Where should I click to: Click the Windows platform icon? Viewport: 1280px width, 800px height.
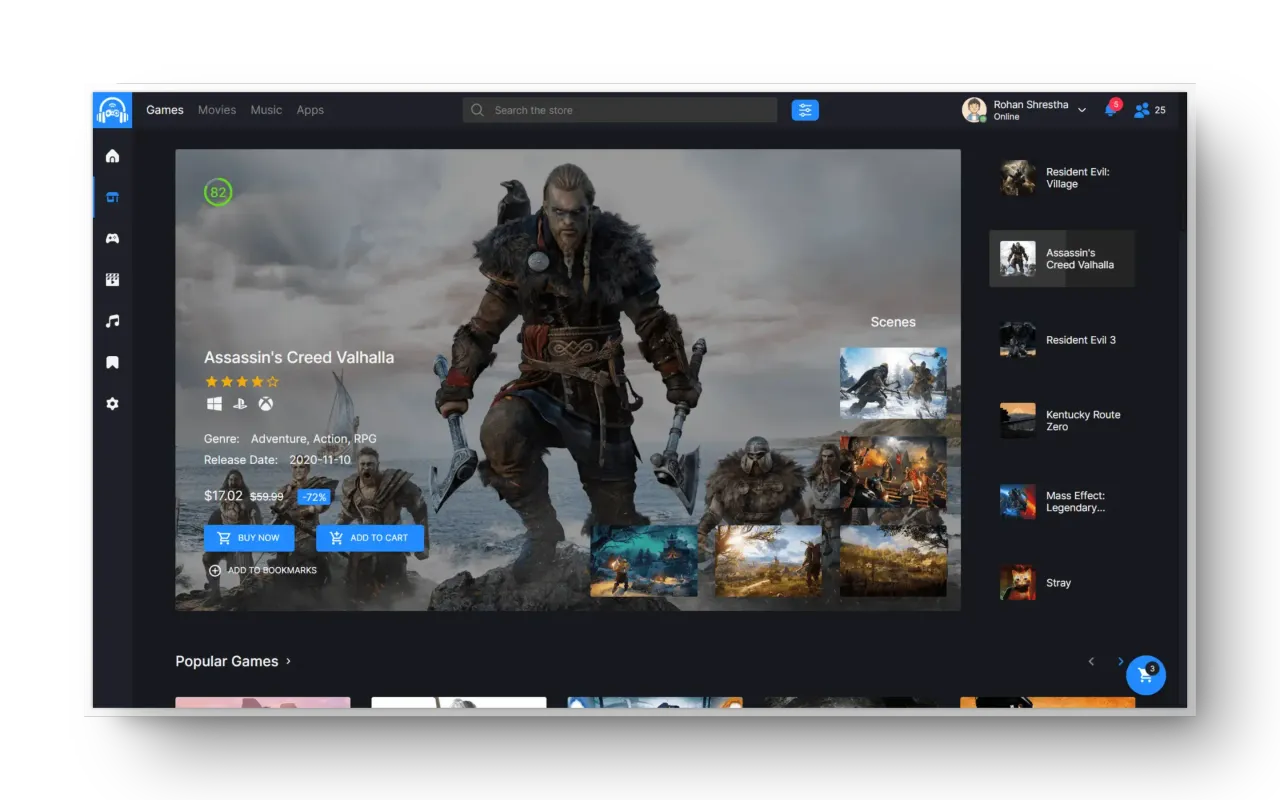point(214,404)
